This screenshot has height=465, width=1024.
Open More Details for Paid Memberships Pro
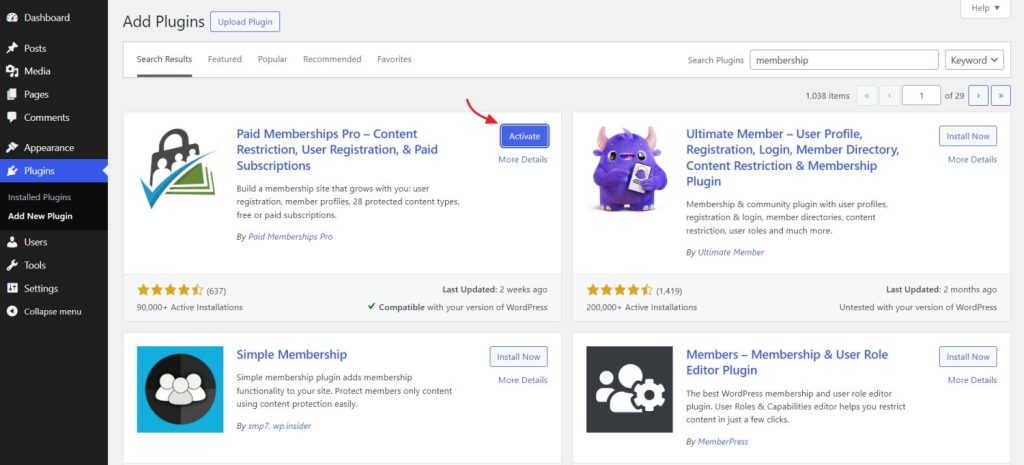[523, 159]
